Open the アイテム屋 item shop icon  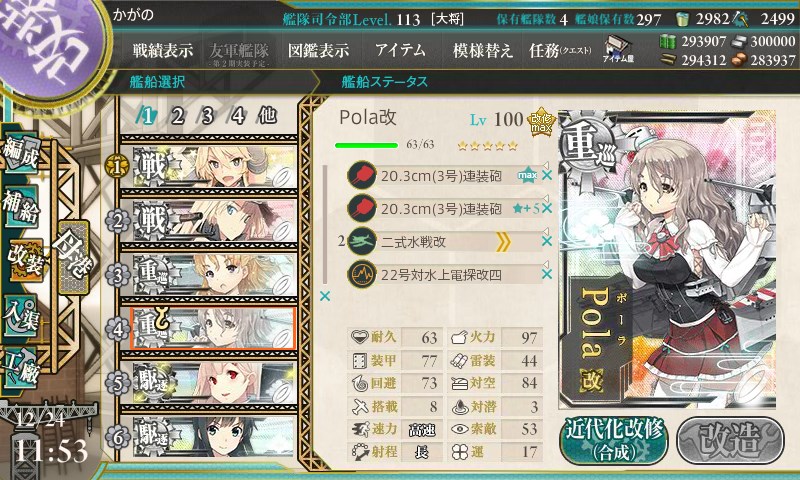pyautogui.click(x=618, y=49)
